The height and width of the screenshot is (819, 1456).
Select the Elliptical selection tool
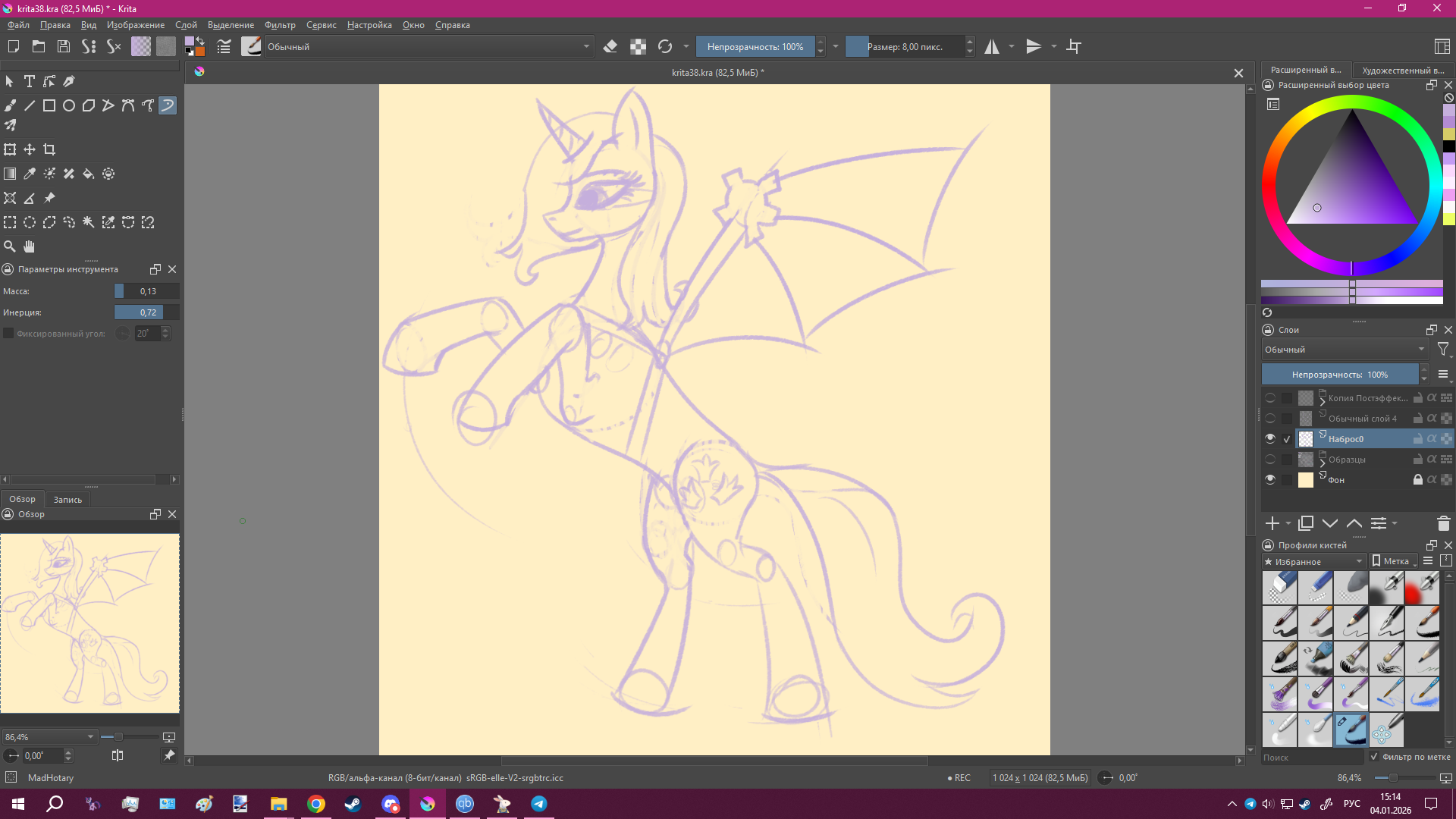click(x=30, y=222)
